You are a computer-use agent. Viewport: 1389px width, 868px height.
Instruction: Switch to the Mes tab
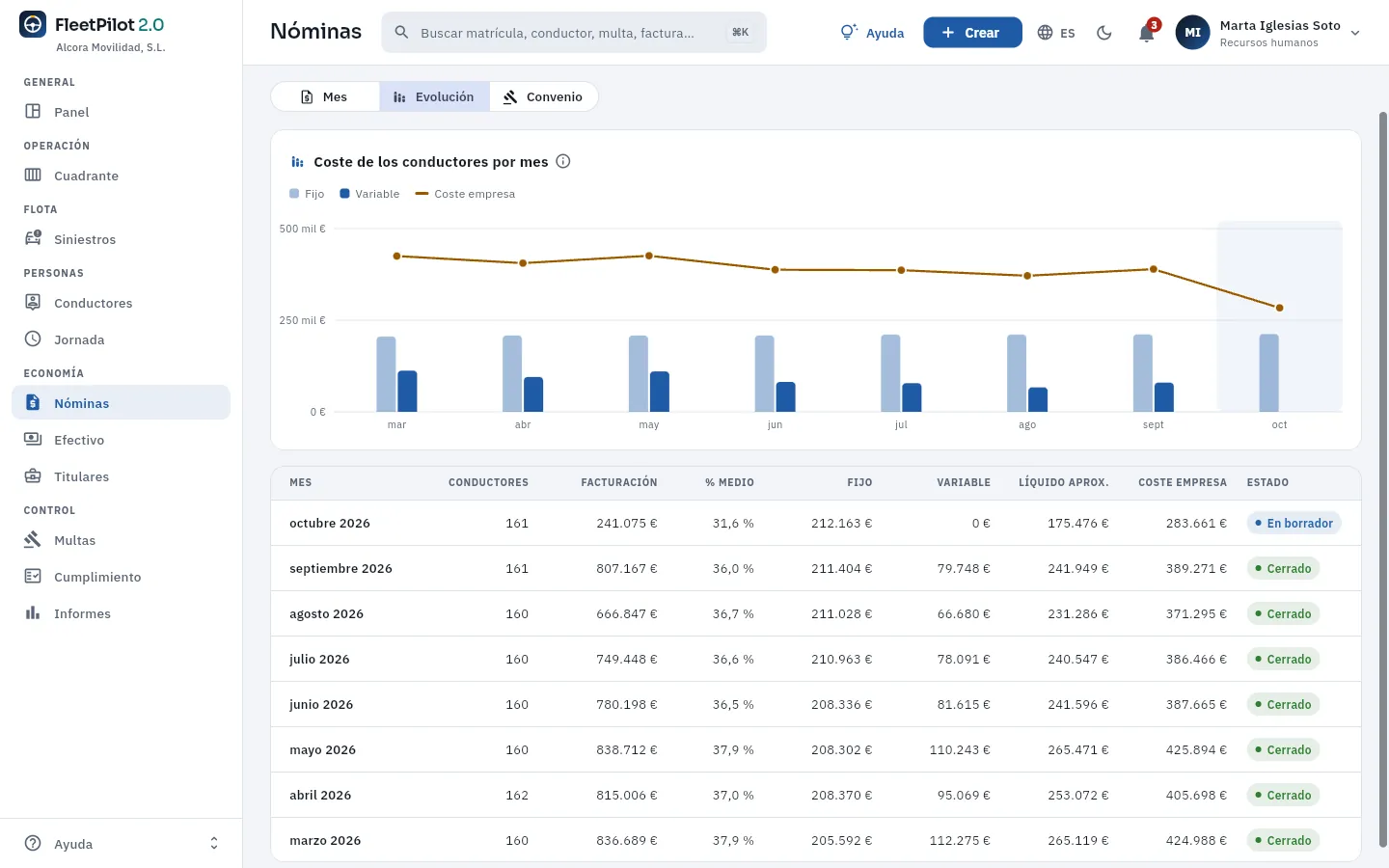[x=325, y=96]
